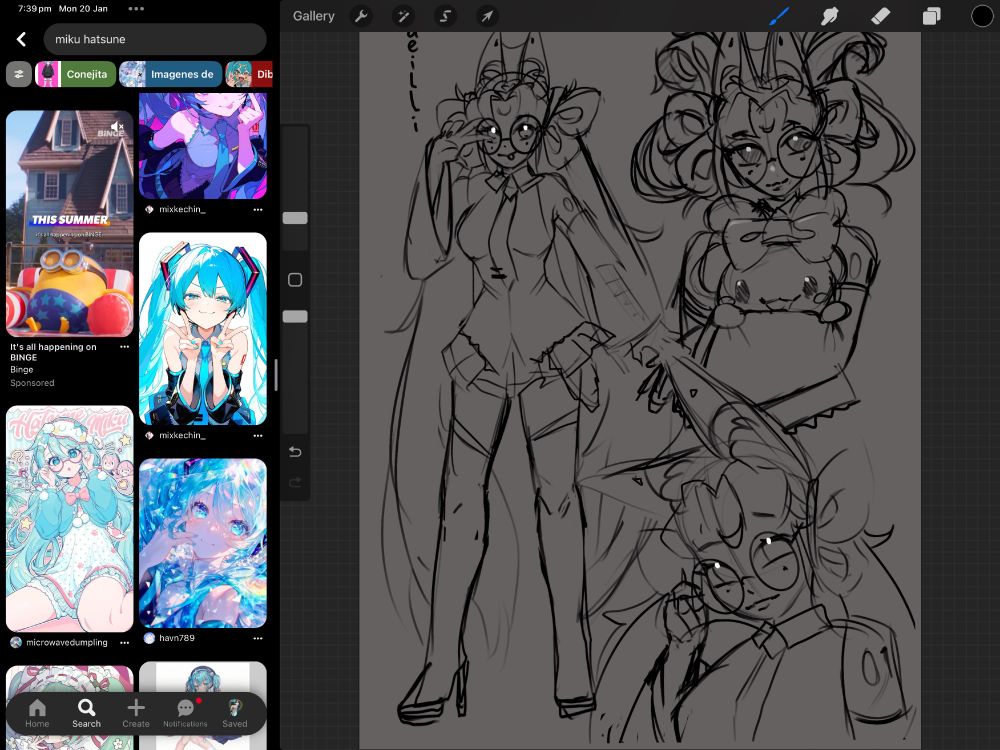
Task: Adjust the brush size slider handle
Action: click(x=295, y=218)
